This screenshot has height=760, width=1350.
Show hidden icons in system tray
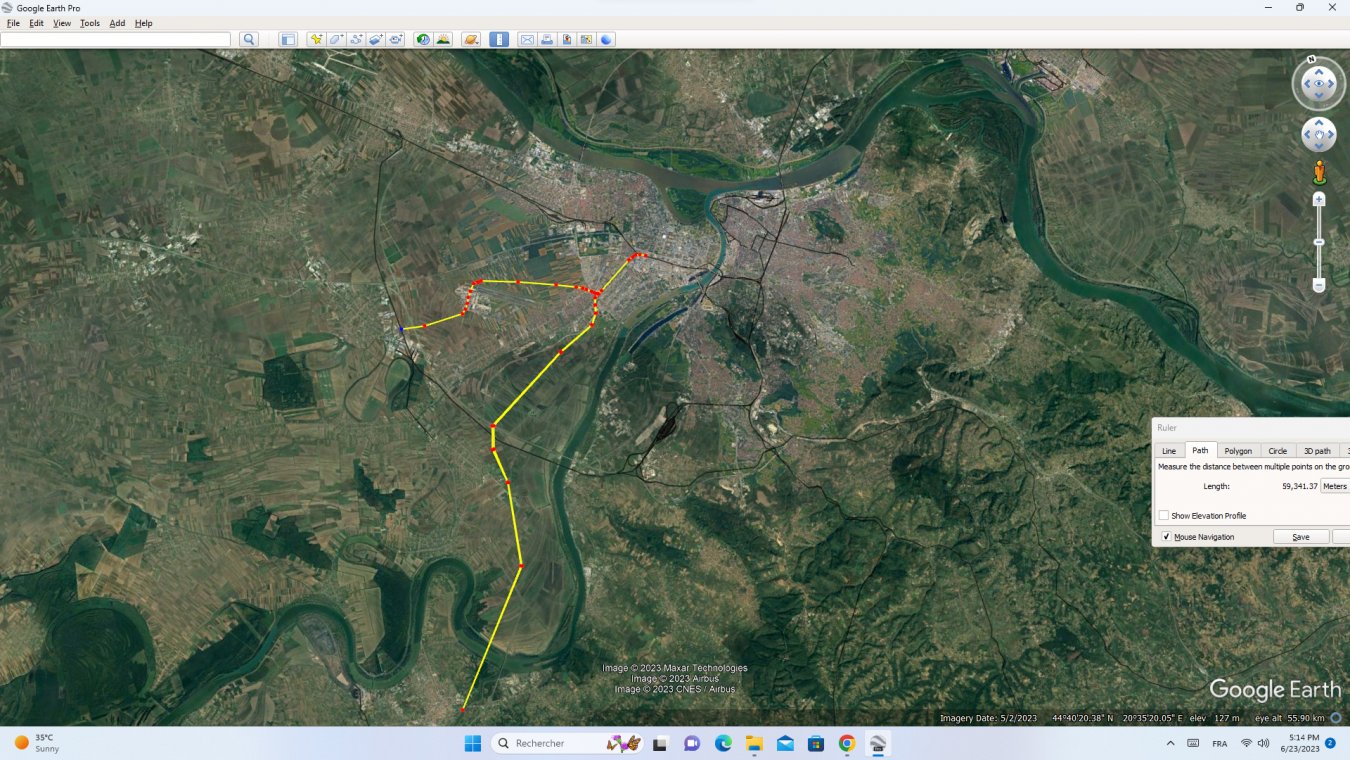1170,744
